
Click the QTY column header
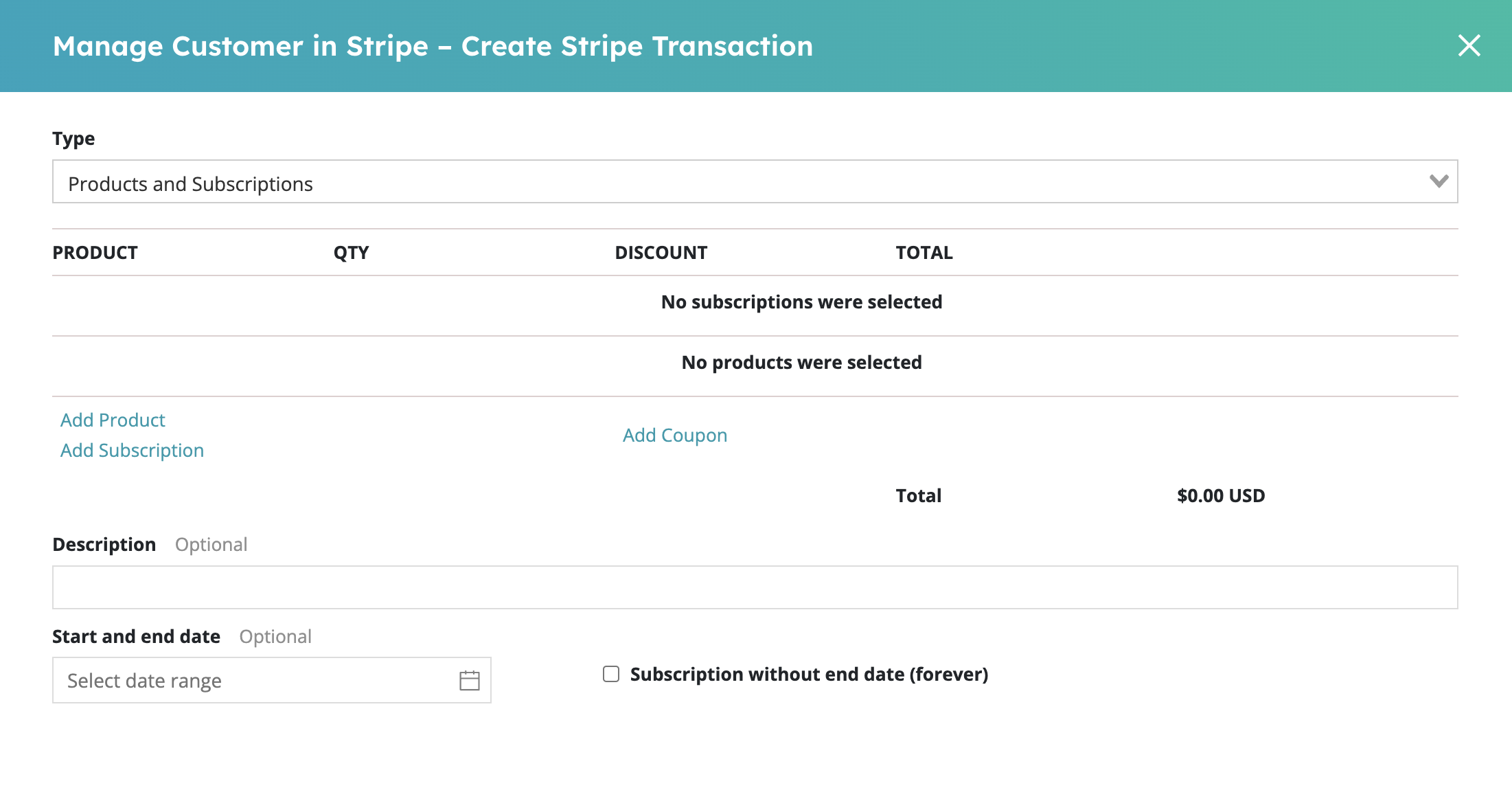tap(351, 253)
